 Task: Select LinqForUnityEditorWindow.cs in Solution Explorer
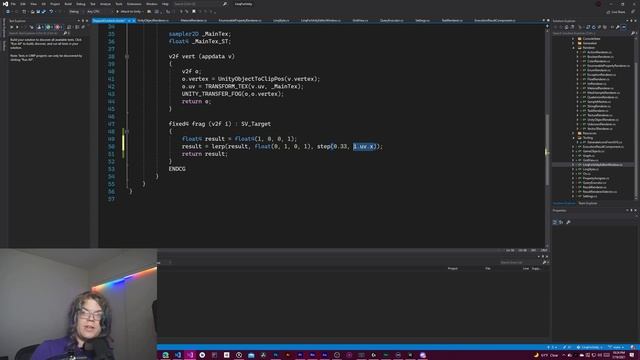602,165
